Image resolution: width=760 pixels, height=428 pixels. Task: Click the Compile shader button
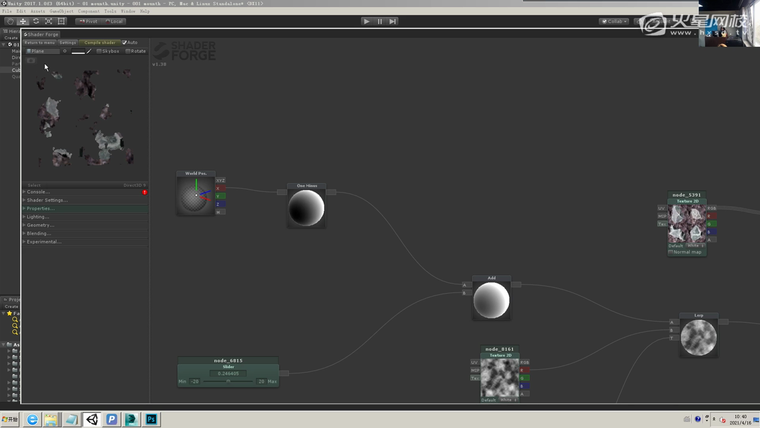(99, 42)
